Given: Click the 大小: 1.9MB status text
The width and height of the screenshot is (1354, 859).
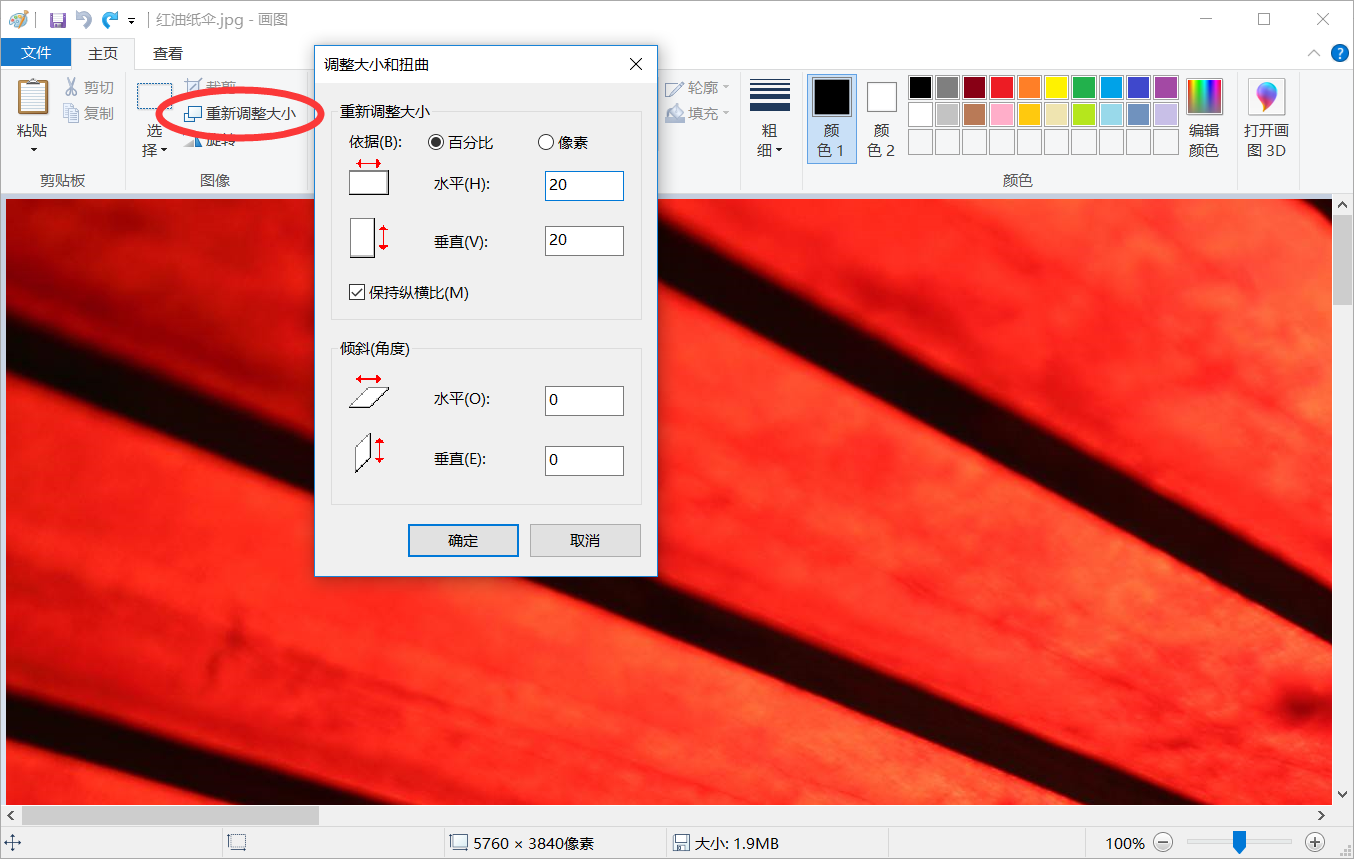Looking at the screenshot, I should tap(737, 843).
